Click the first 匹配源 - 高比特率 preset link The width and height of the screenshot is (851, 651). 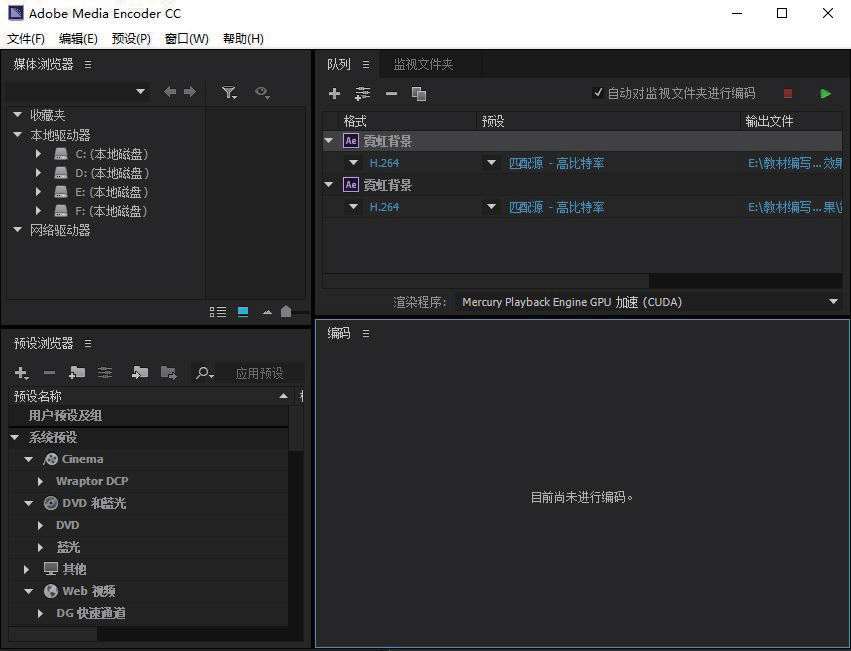coord(556,163)
